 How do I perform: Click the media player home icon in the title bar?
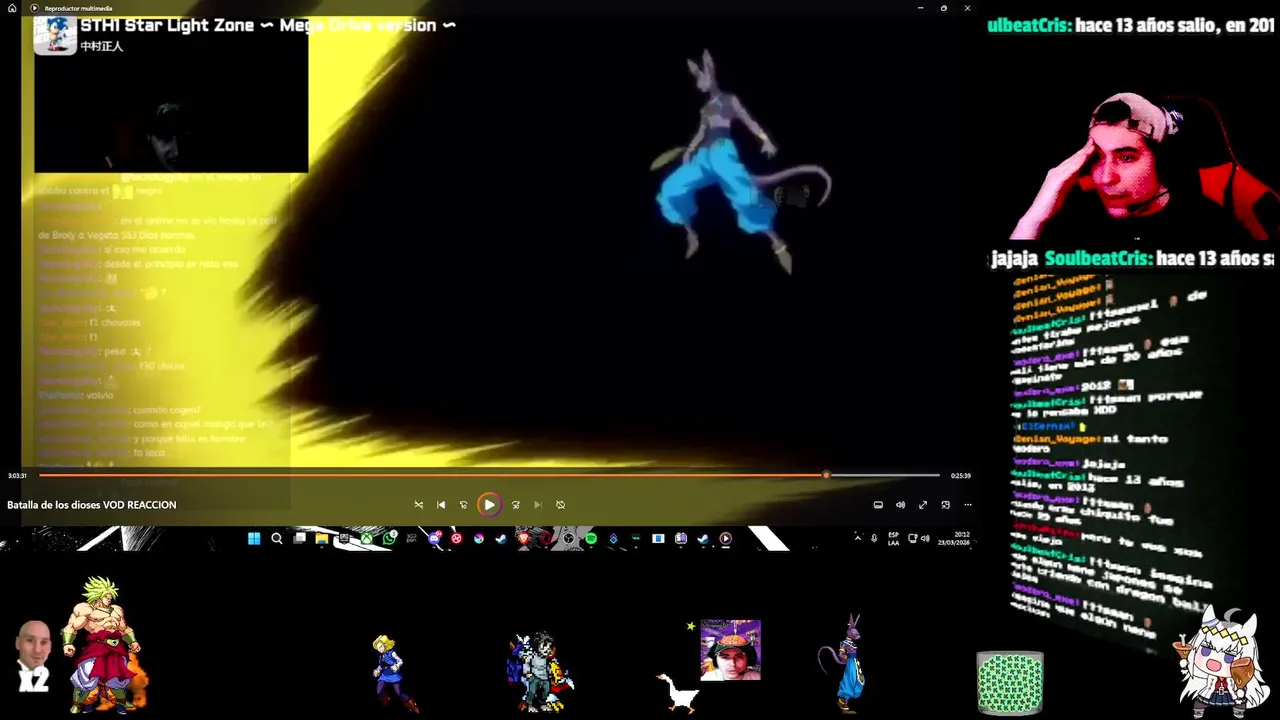click(x=12, y=8)
